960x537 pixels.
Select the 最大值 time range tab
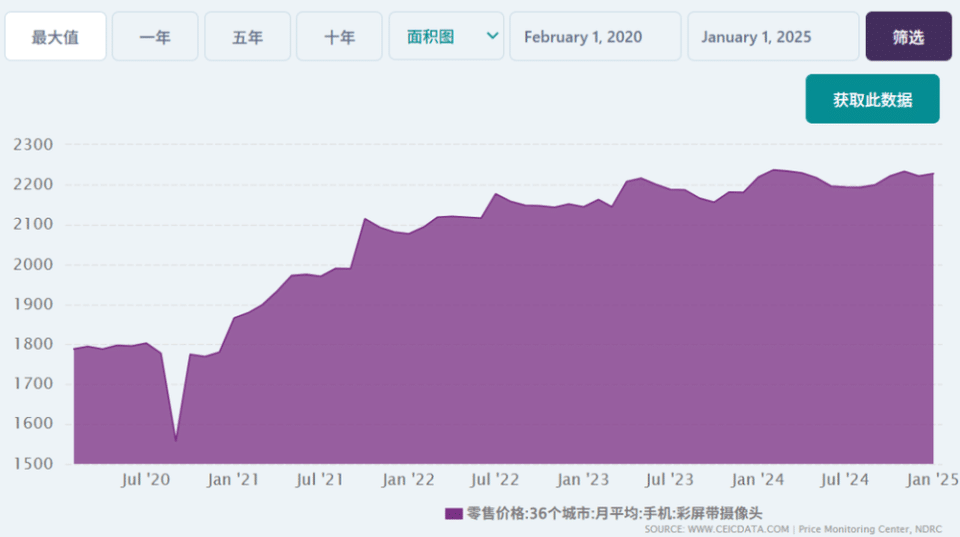(x=55, y=37)
